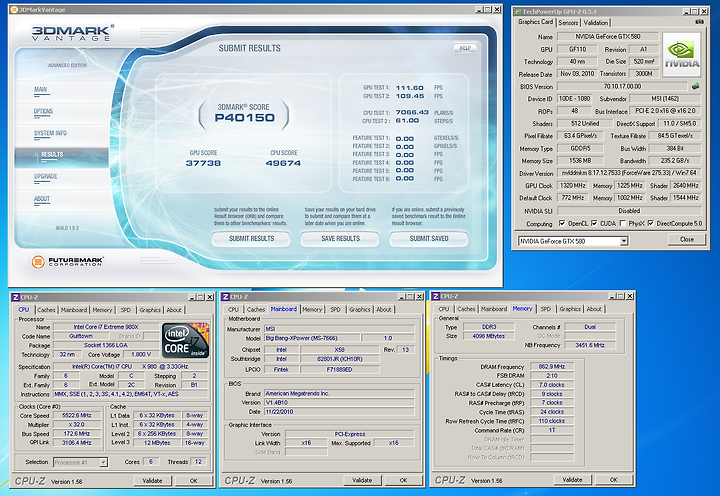Click the CPU-Z mainboard window title icon
The height and width of the screenshot is (496, 720).
225,297
